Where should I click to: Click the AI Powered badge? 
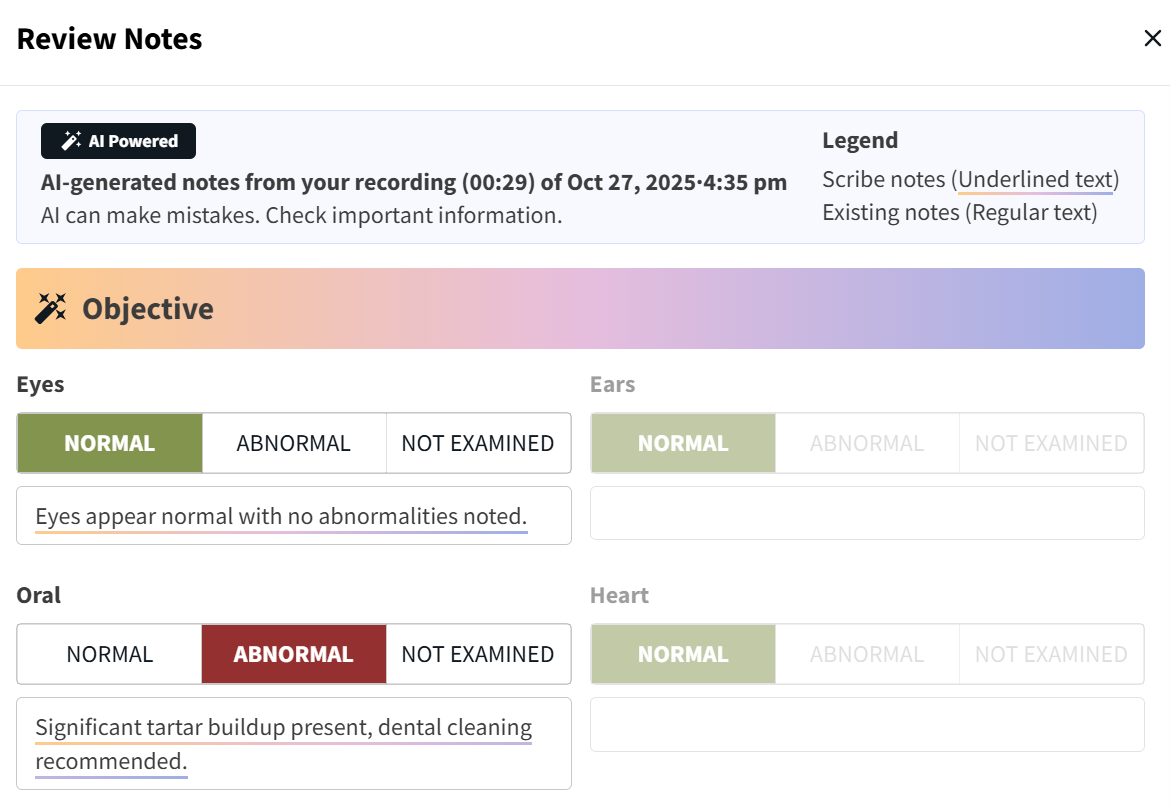(118, 141)
